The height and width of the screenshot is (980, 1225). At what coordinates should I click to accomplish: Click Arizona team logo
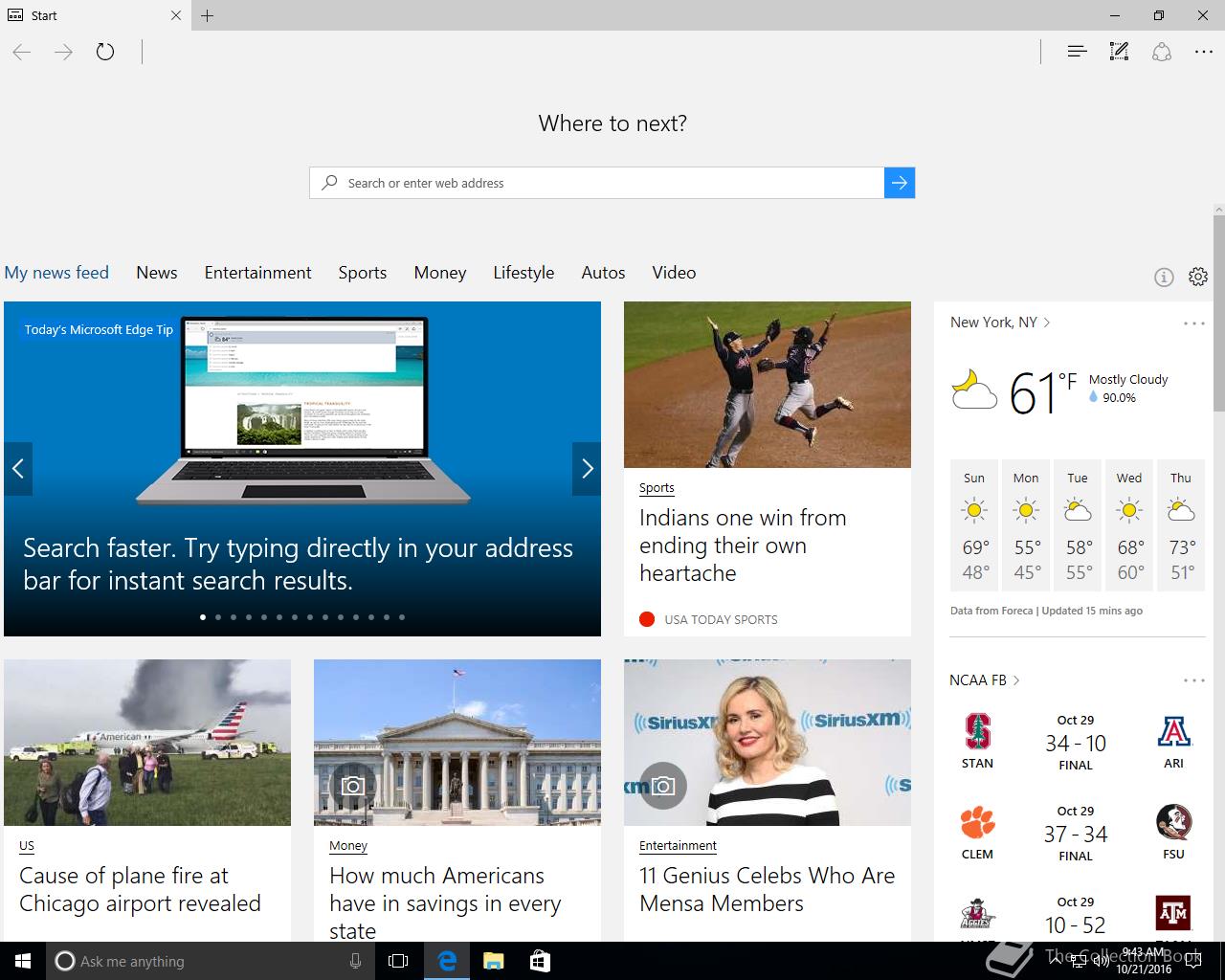(1174, 732)
